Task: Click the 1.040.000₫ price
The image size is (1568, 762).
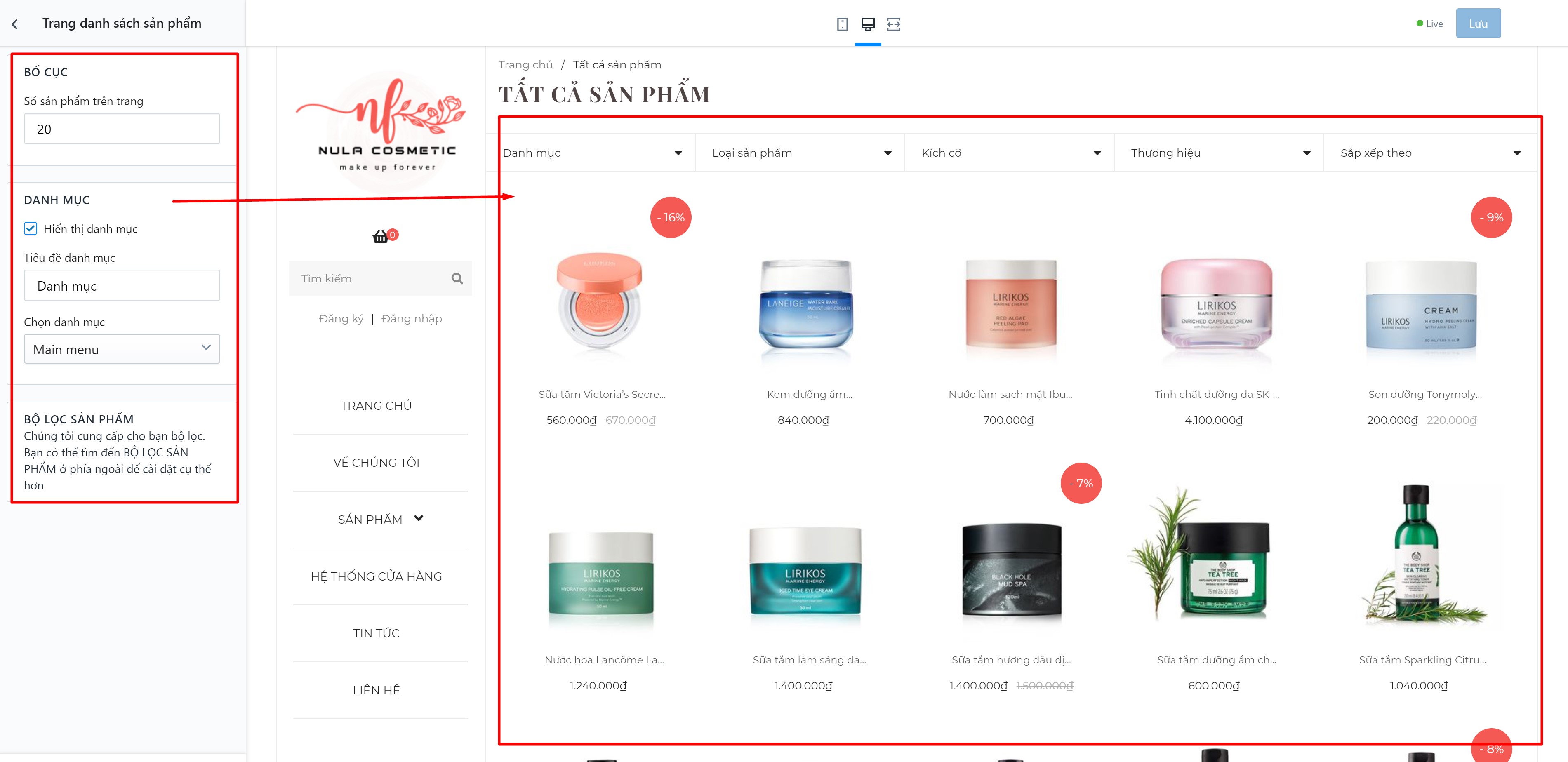Action: pos(1419,686)
